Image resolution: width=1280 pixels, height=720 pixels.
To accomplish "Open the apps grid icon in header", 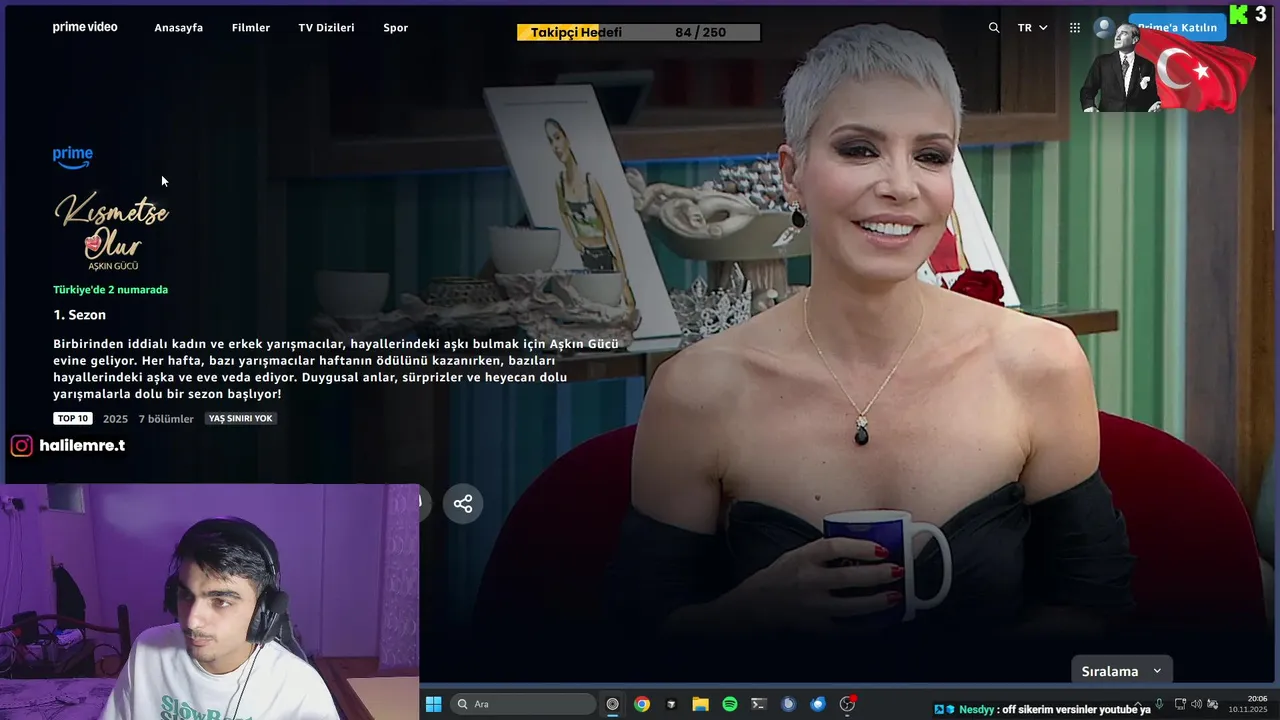I will tap(1075, 28).
